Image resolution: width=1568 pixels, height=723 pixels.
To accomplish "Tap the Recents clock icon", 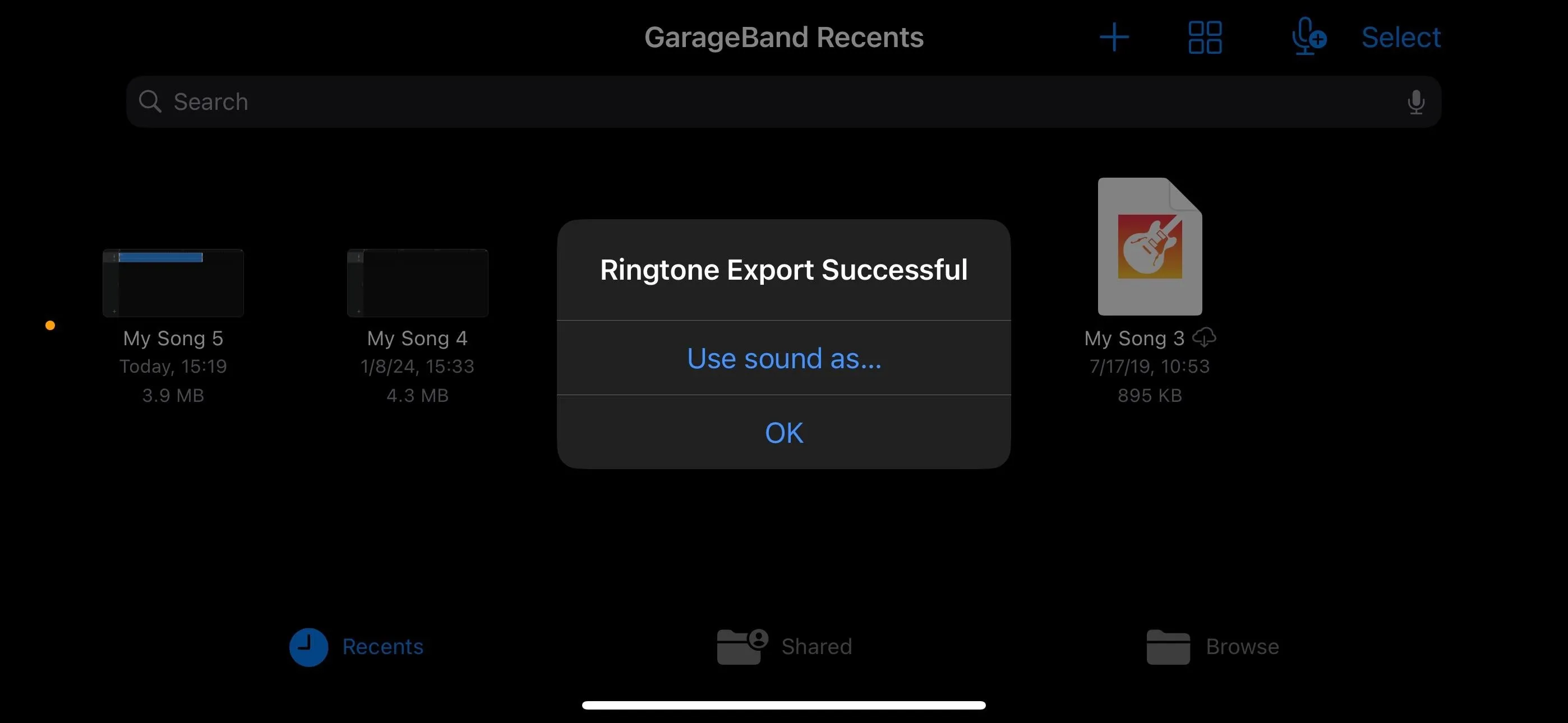I will click(308, 647).
